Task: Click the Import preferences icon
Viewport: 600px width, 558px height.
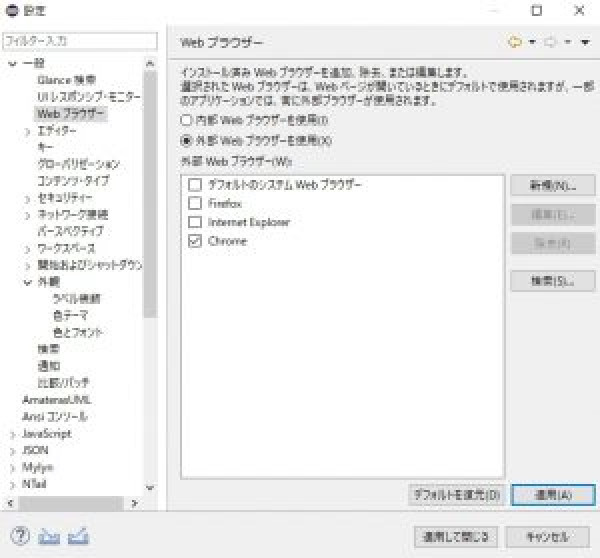Action: click(49, 536)
